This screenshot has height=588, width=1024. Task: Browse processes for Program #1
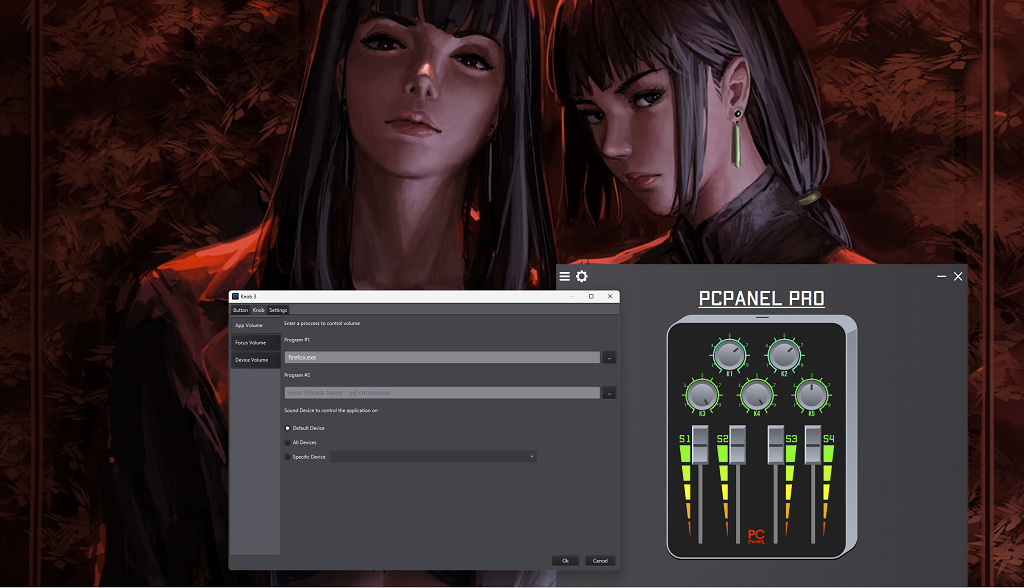coord(610,357)
